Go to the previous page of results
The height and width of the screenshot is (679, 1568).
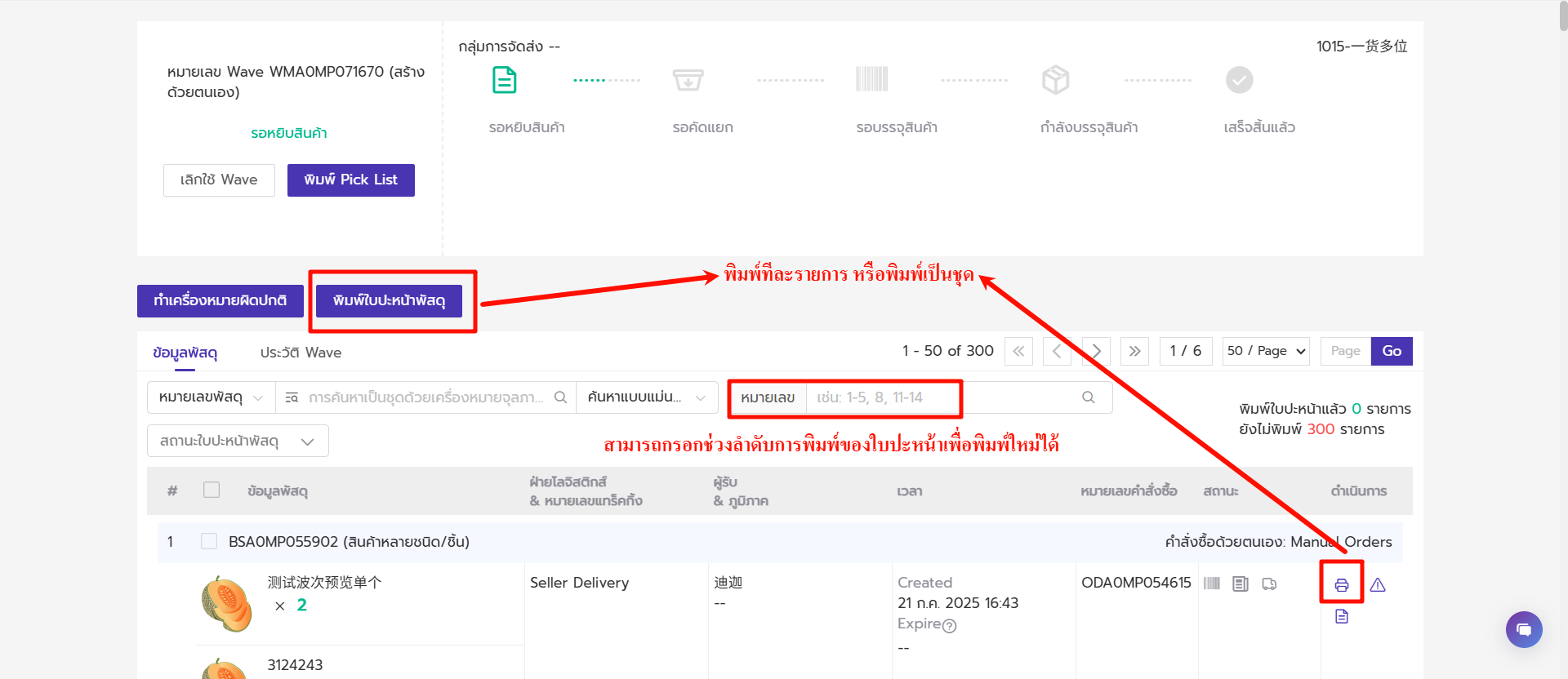(1057, 351)
